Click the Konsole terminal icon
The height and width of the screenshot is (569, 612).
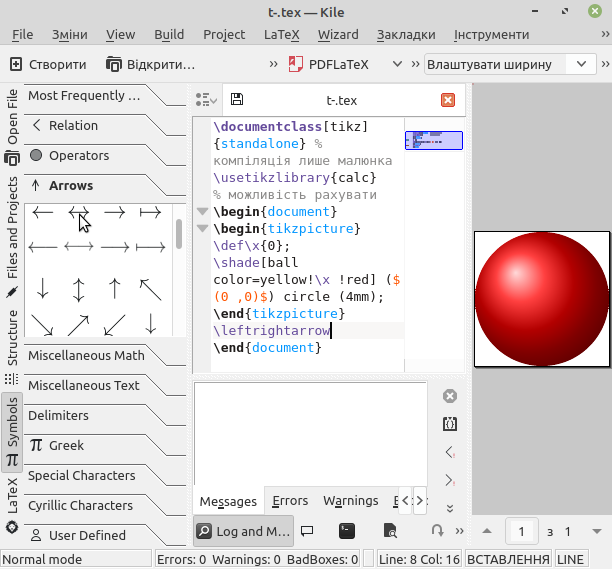coord(347,531)
